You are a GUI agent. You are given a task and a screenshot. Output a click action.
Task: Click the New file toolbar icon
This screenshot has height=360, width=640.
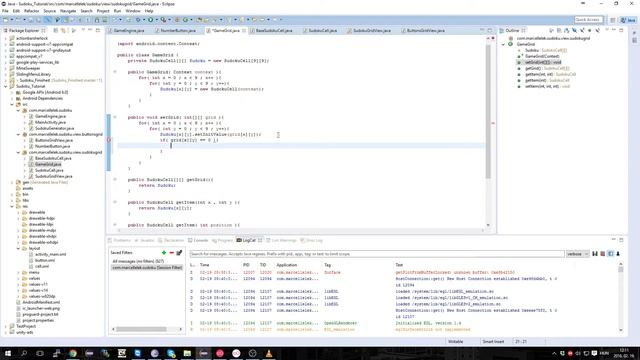[6, 20]
